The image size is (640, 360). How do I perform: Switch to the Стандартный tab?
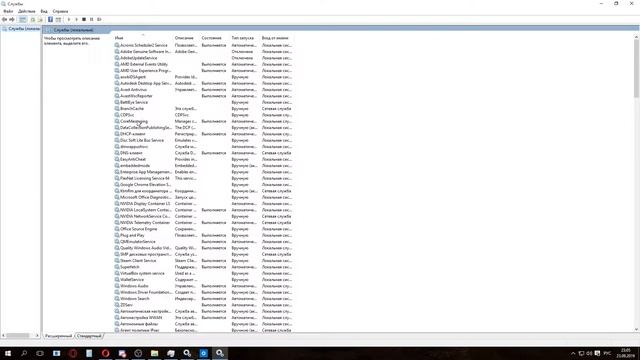click(x=89, y=336)
